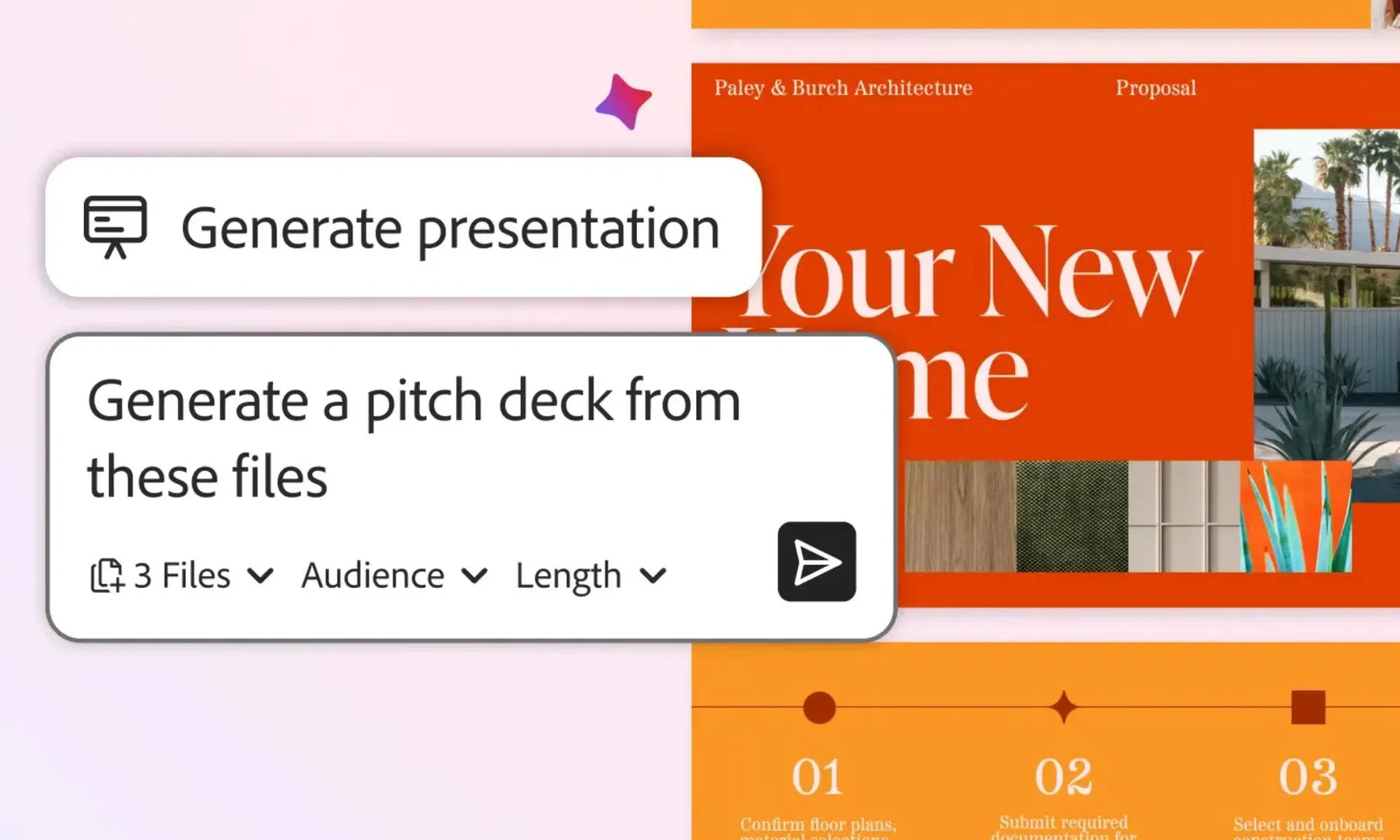Click the presentation easel icon
The image size is (1400, 840).
coord(115,226)
